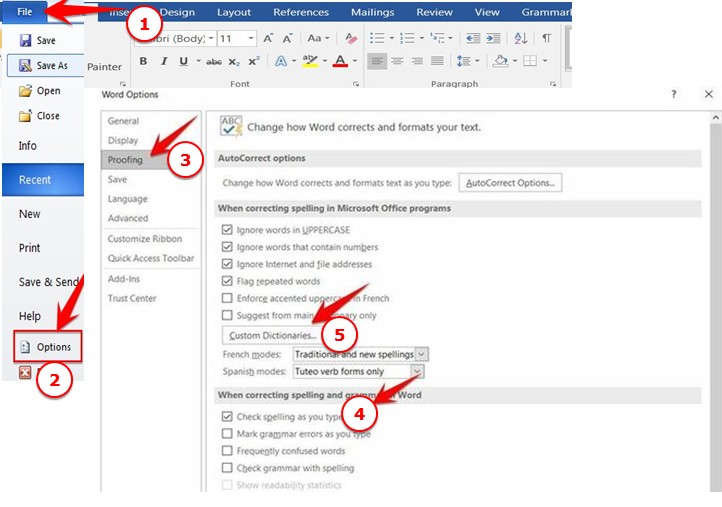Open Custom Dictionaries button
The image size is (722, 507).
273,335
